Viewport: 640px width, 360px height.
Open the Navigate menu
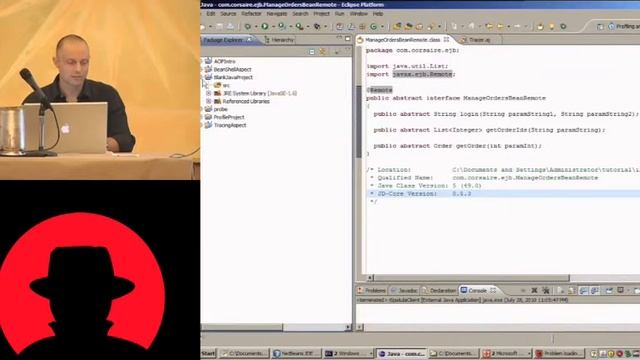pos(277,13)
